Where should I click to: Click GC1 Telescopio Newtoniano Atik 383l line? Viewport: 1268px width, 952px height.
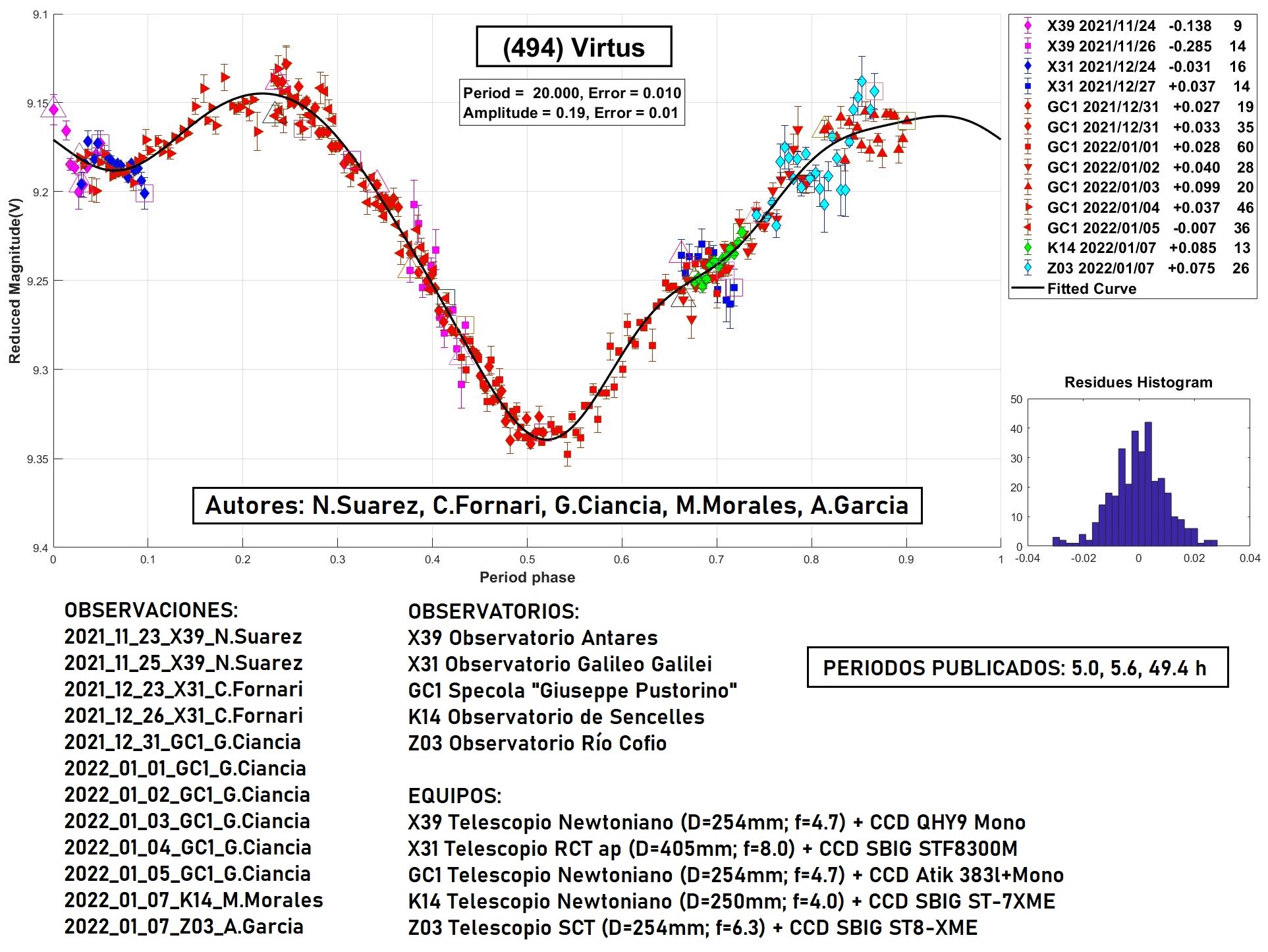[x=736, y=875]
